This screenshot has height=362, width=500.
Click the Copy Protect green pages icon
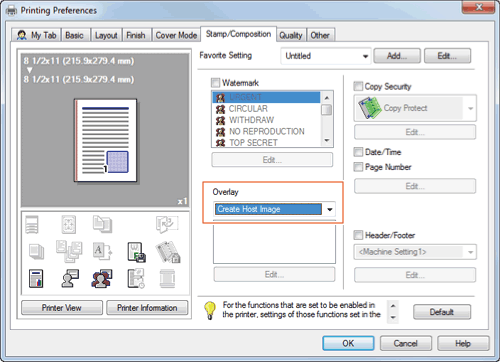coord(369,108)
